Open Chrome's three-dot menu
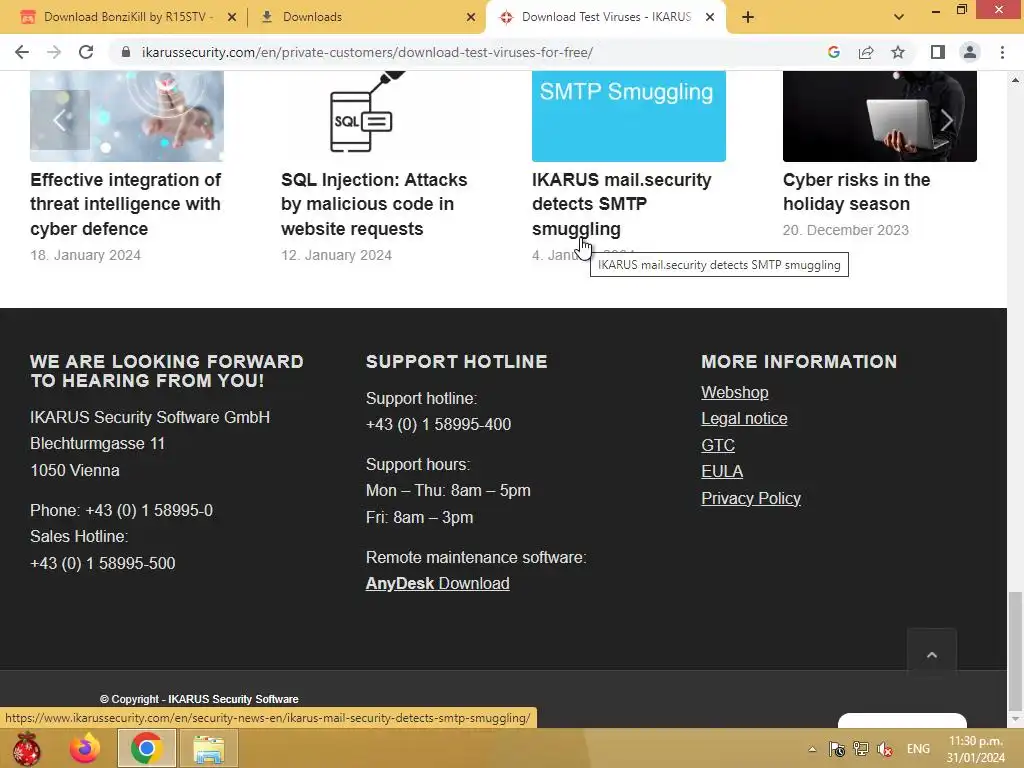Screen dimensions: 1024x768 (x=1002, y=52)
